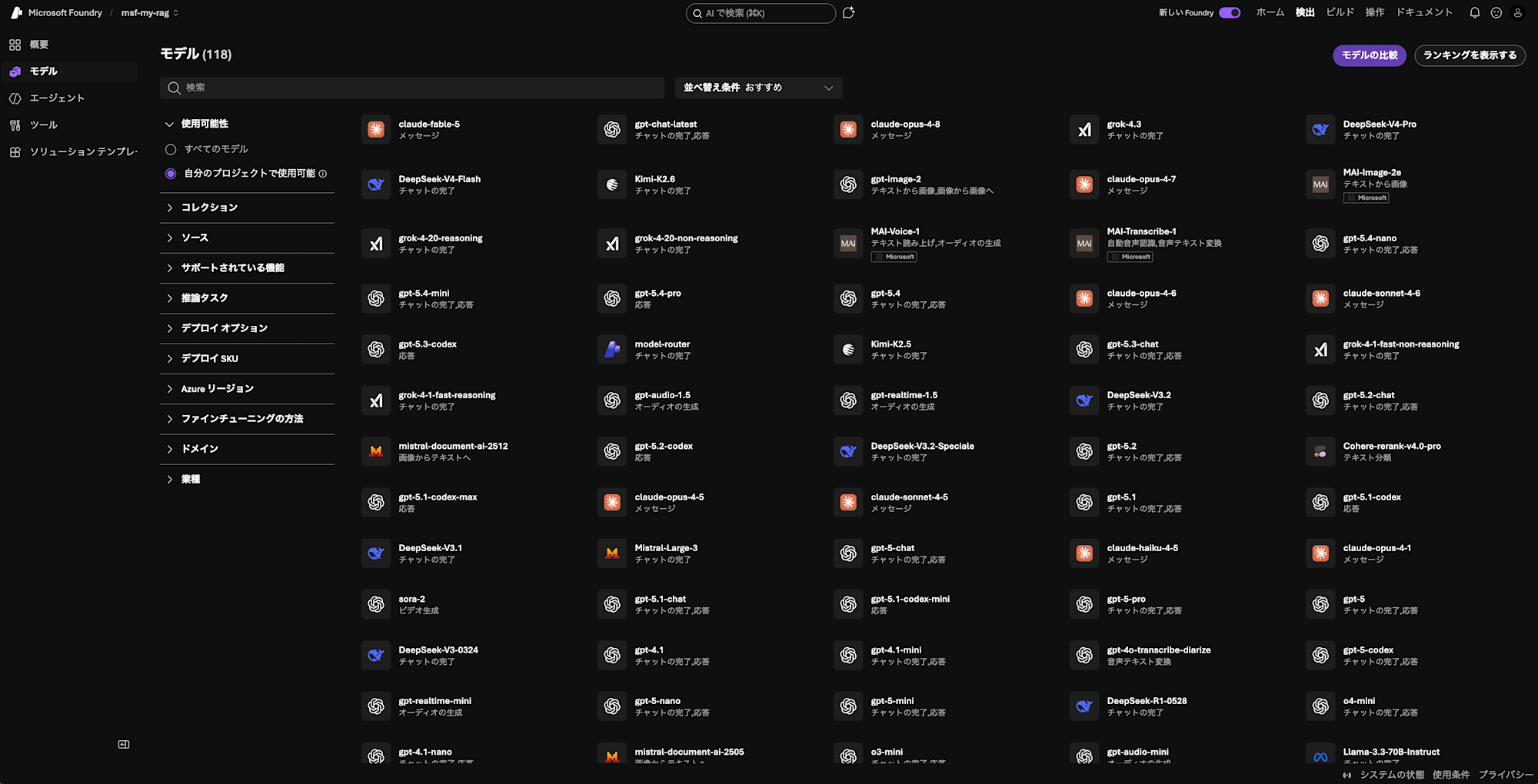
Task: Click the grok-4.3 xAI icon
Action: coord(1084,130)
